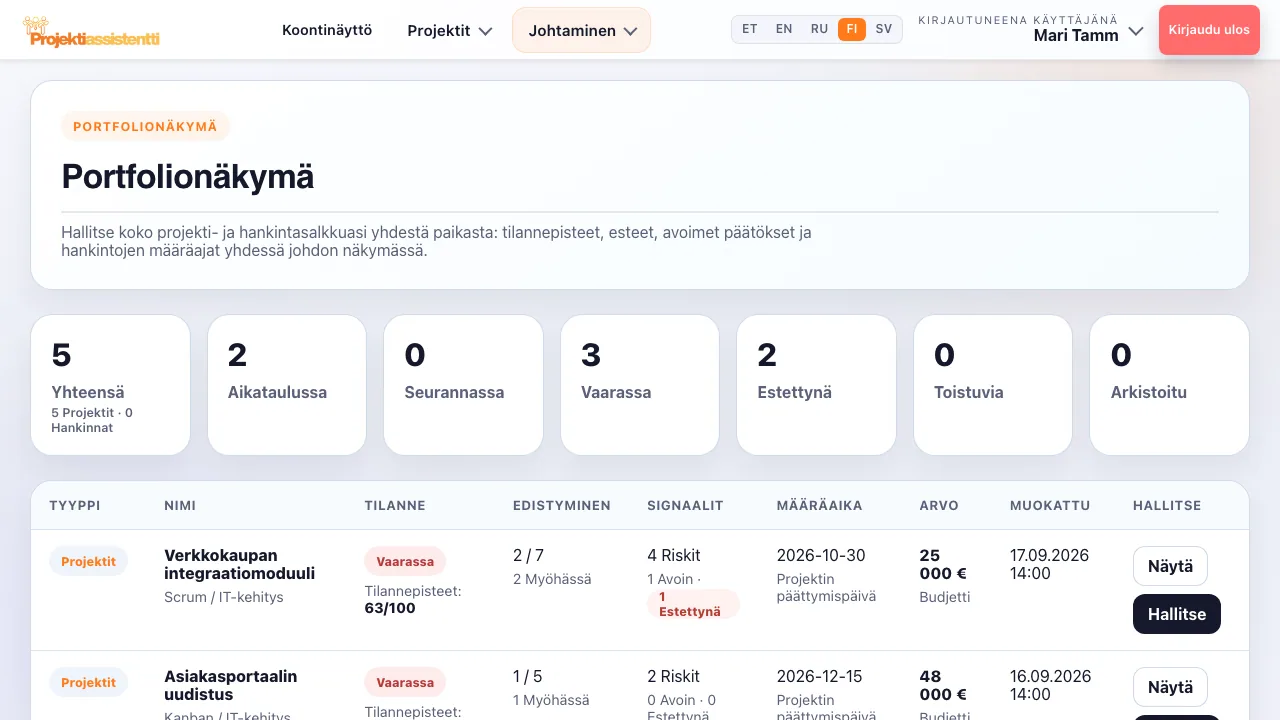Viewport: 1280px width, 720px height.
Task: Click the 2026-10-30 deadline date
Action: pos(821,555)
